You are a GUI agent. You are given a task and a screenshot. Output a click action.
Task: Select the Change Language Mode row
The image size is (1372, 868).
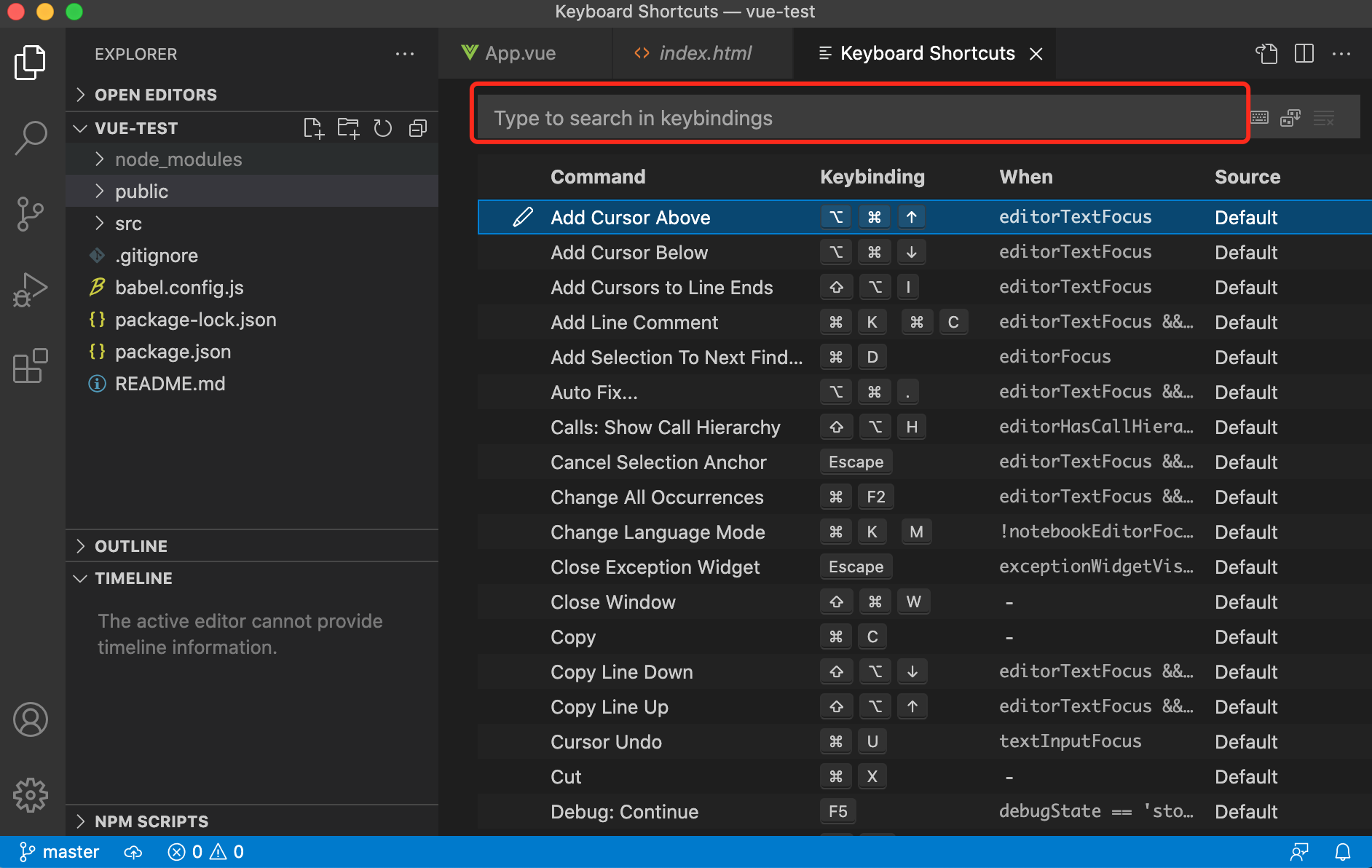(925, 532)
